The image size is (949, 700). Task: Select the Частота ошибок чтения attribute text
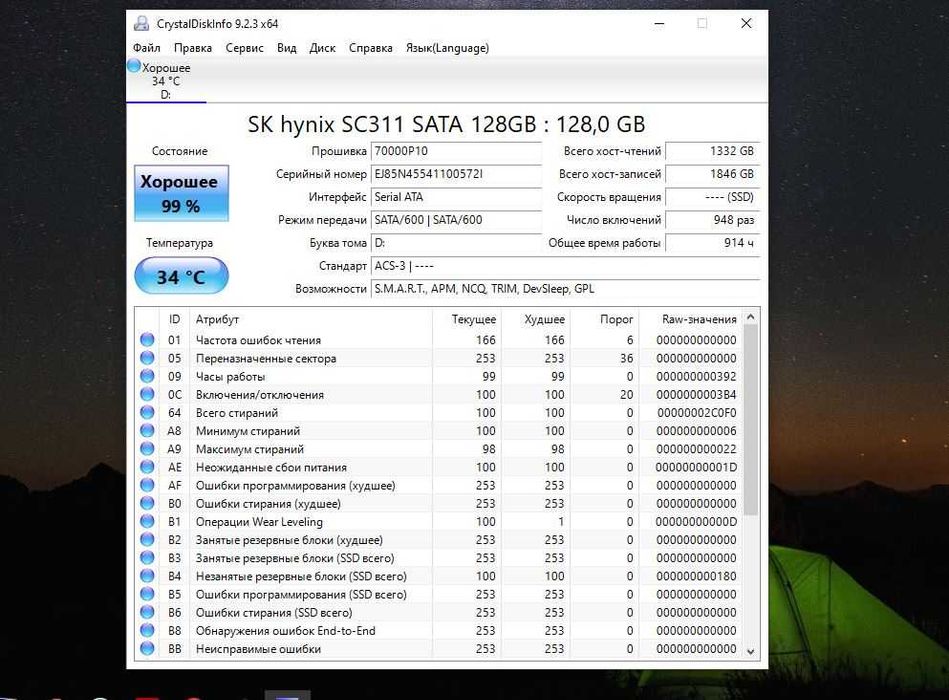258,340
